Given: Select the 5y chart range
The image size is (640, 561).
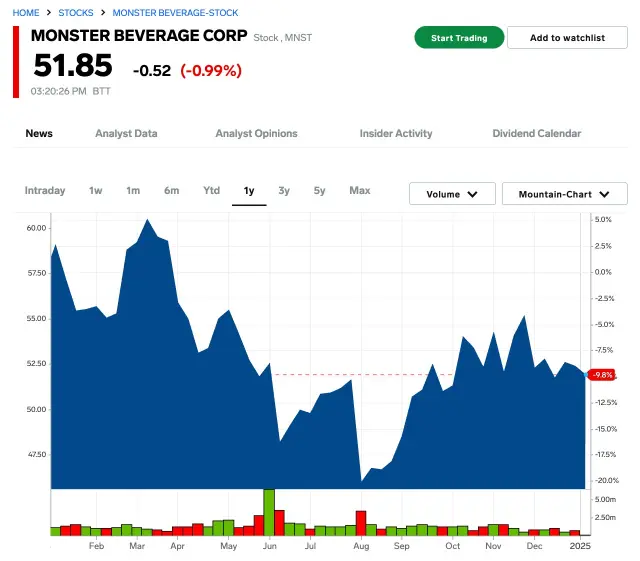Looking at the screenshot, I should 319,191.
